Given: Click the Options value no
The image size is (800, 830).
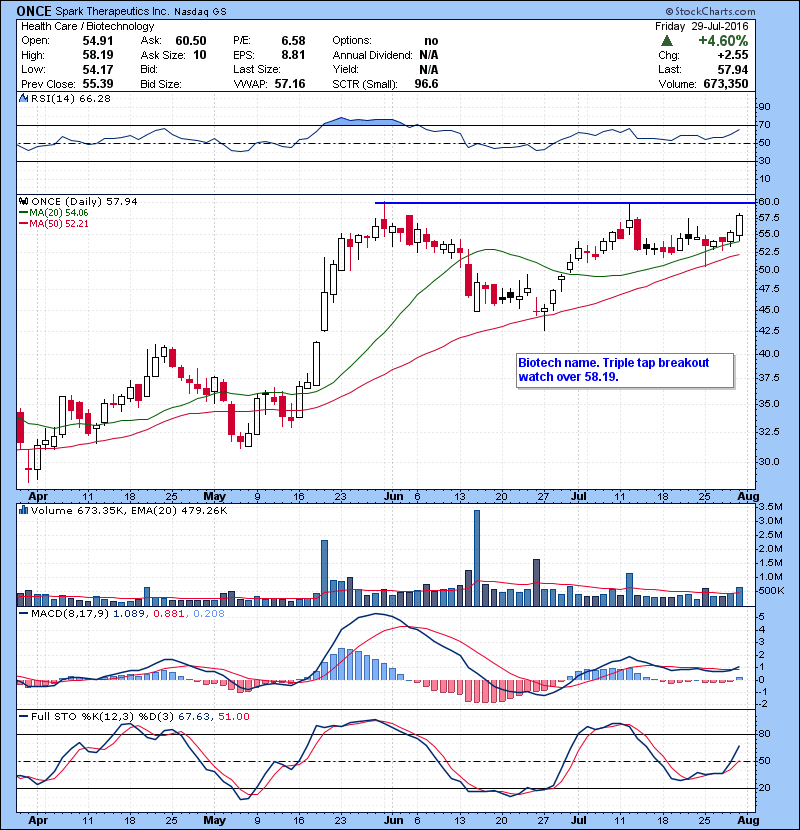Looking at the screenshot, I should coord(431,41).
